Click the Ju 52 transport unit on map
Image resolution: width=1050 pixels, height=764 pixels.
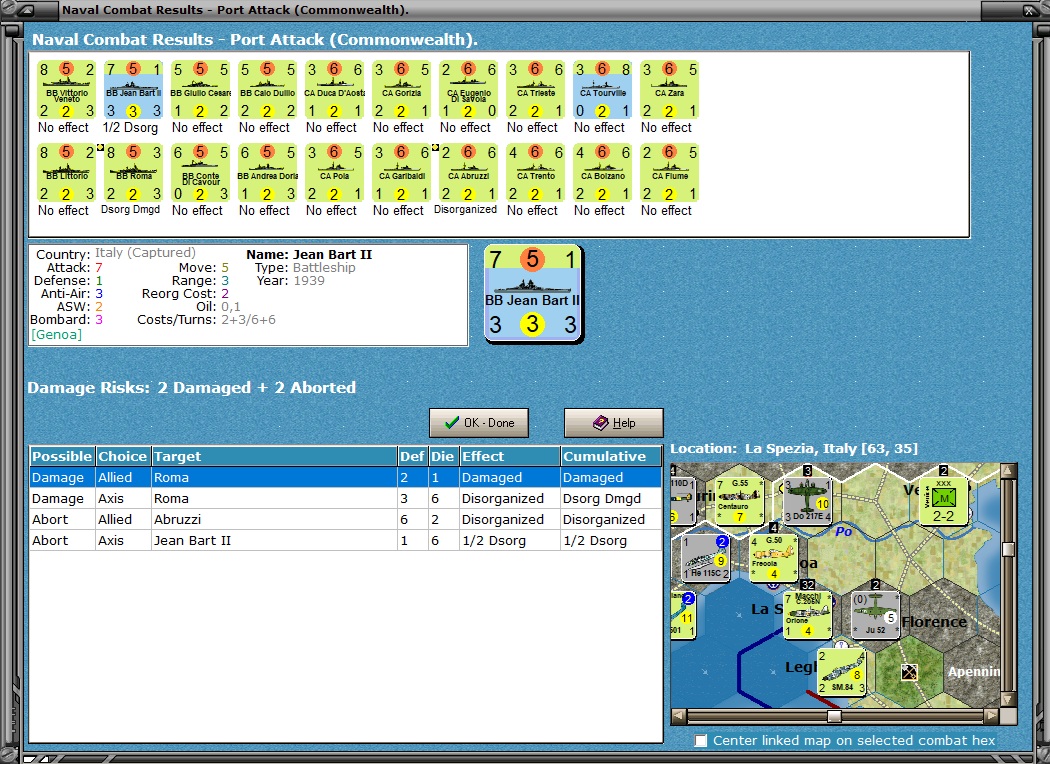tap(875, 615)
